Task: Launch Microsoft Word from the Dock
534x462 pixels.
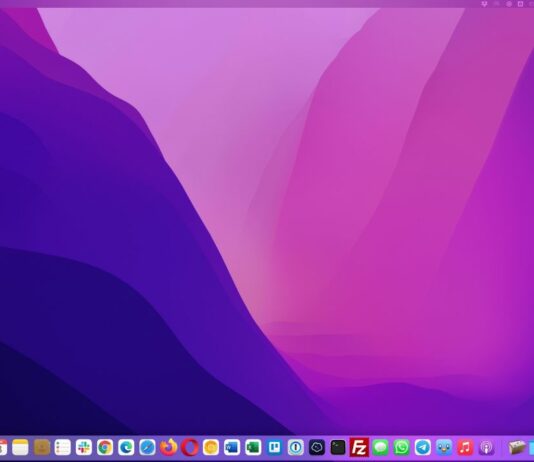Action: click(x=232, y=447)
